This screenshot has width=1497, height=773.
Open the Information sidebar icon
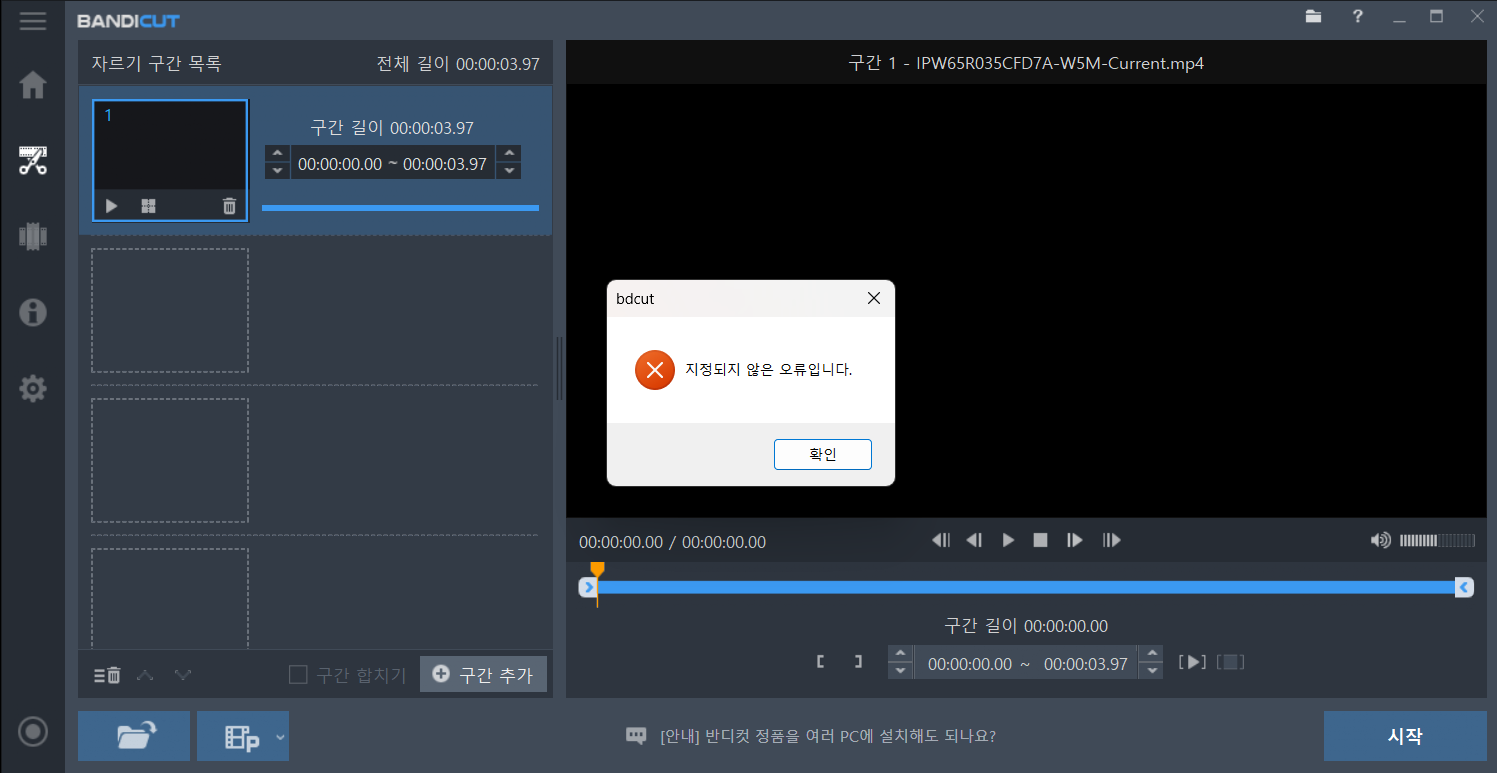click(x=33, y=312)
